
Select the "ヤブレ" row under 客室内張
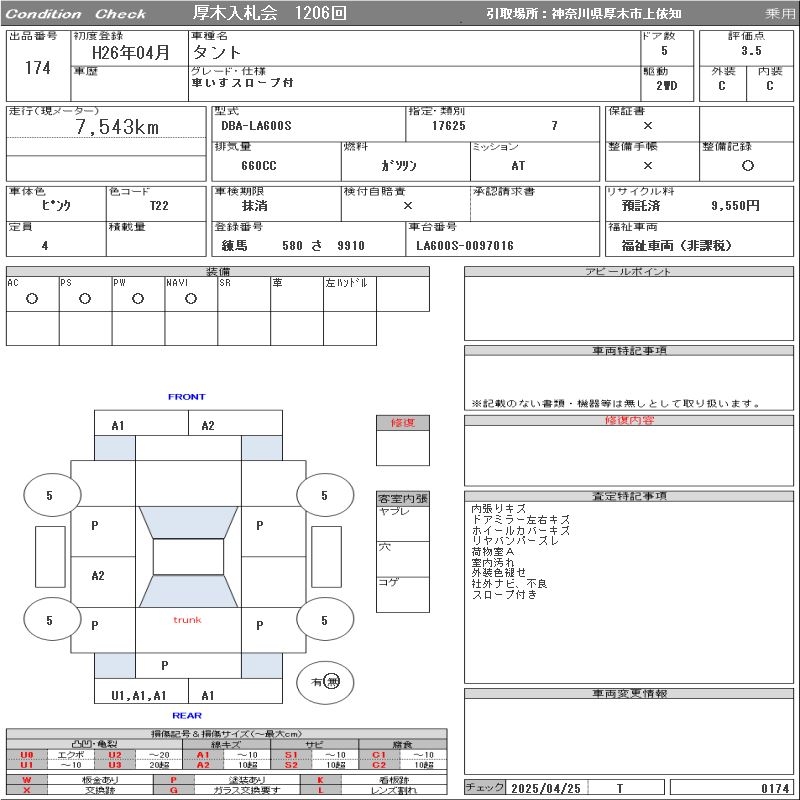click(403, 523)
